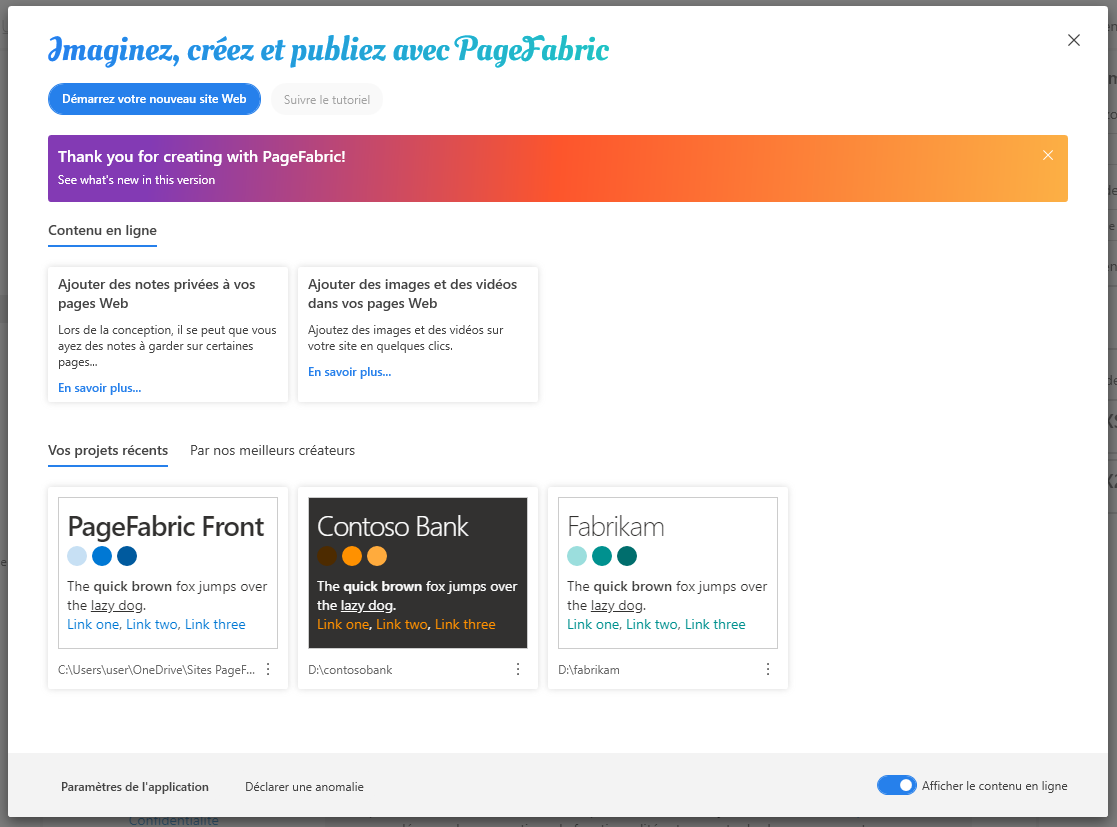
Task: Toggle off 'Afficher le contenu en ligne'
Action: pos(897,785)
